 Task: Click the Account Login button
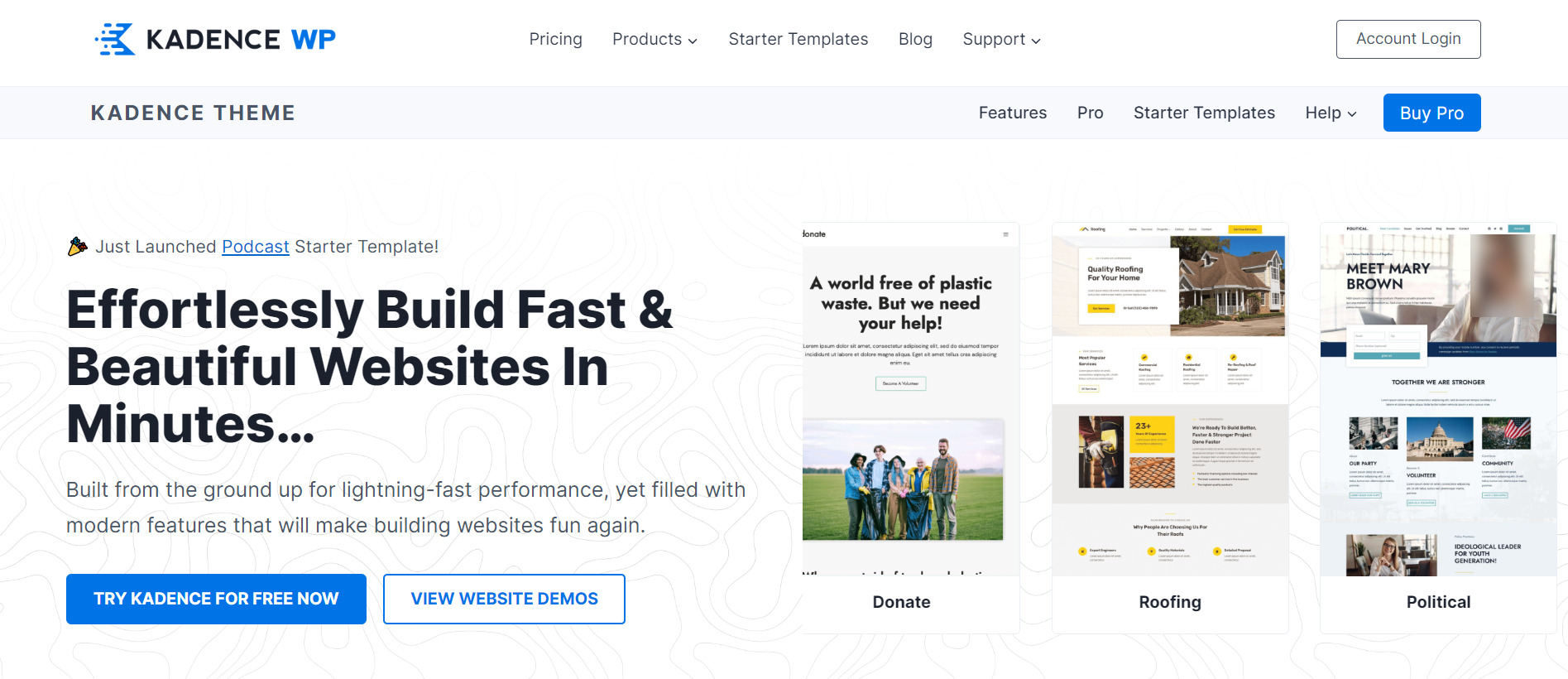[x=1408, y=39]
